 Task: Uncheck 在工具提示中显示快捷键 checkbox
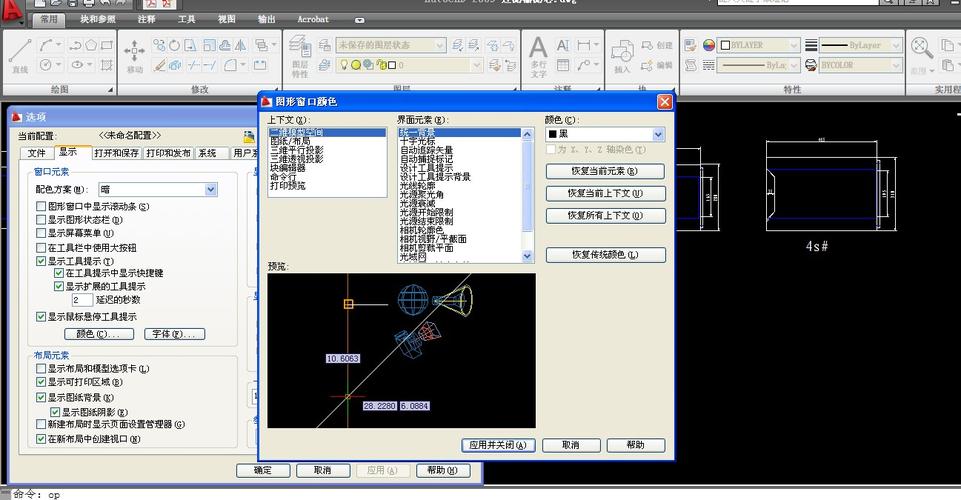click(59, 273)
